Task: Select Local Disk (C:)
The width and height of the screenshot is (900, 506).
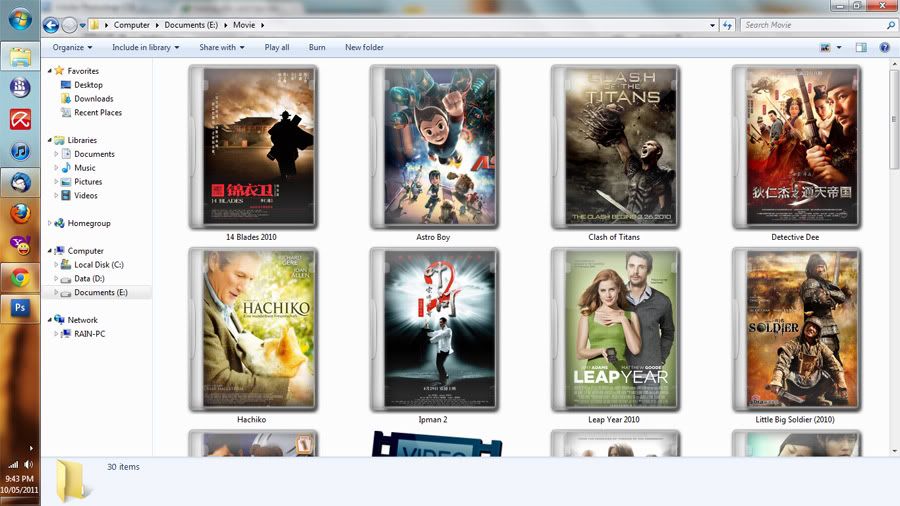Action: (99, 264)
